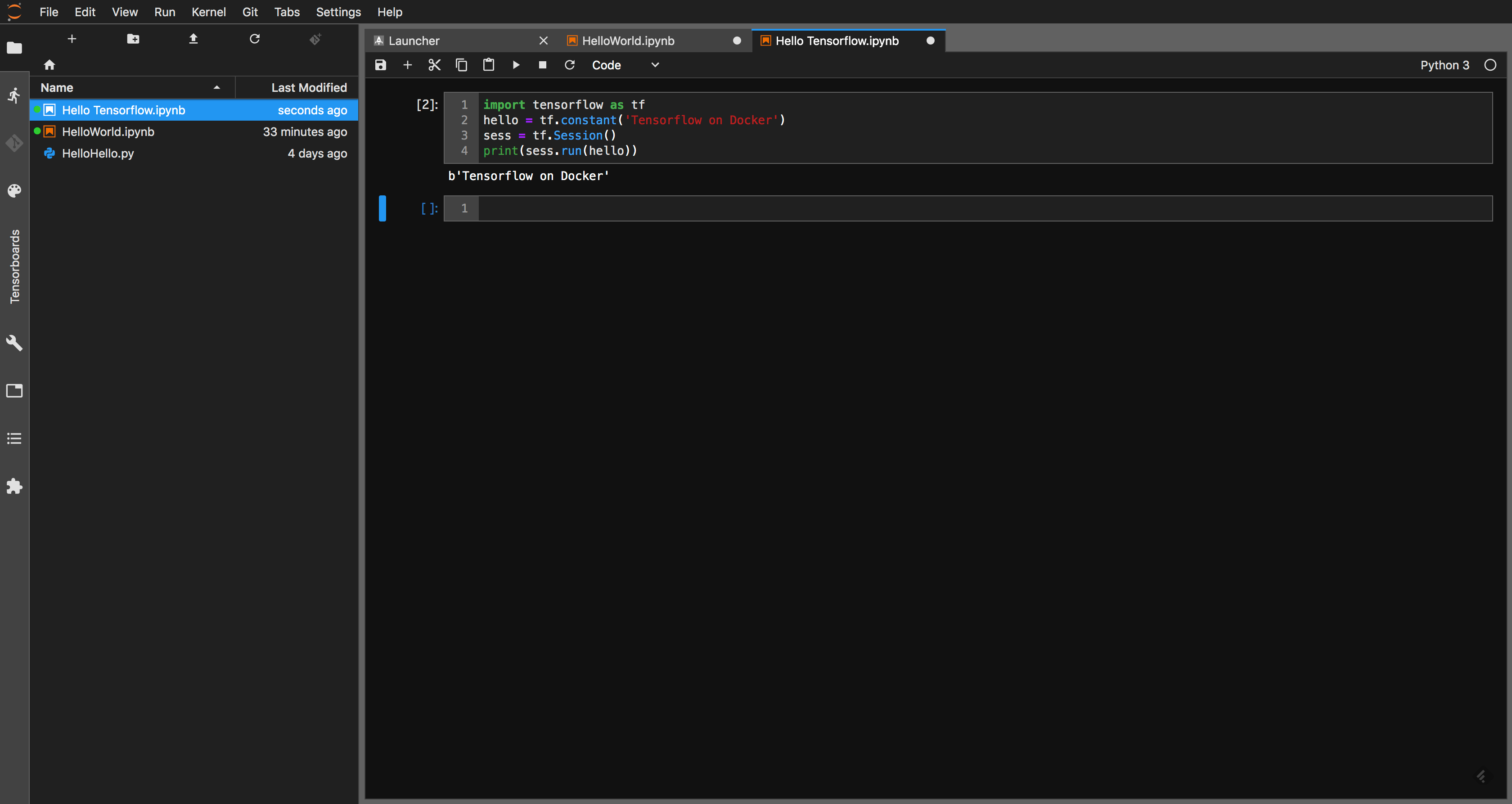Open the Edit menu
Screen dimensions: 1512x804
pyautogui.click(x=85, y=12)
